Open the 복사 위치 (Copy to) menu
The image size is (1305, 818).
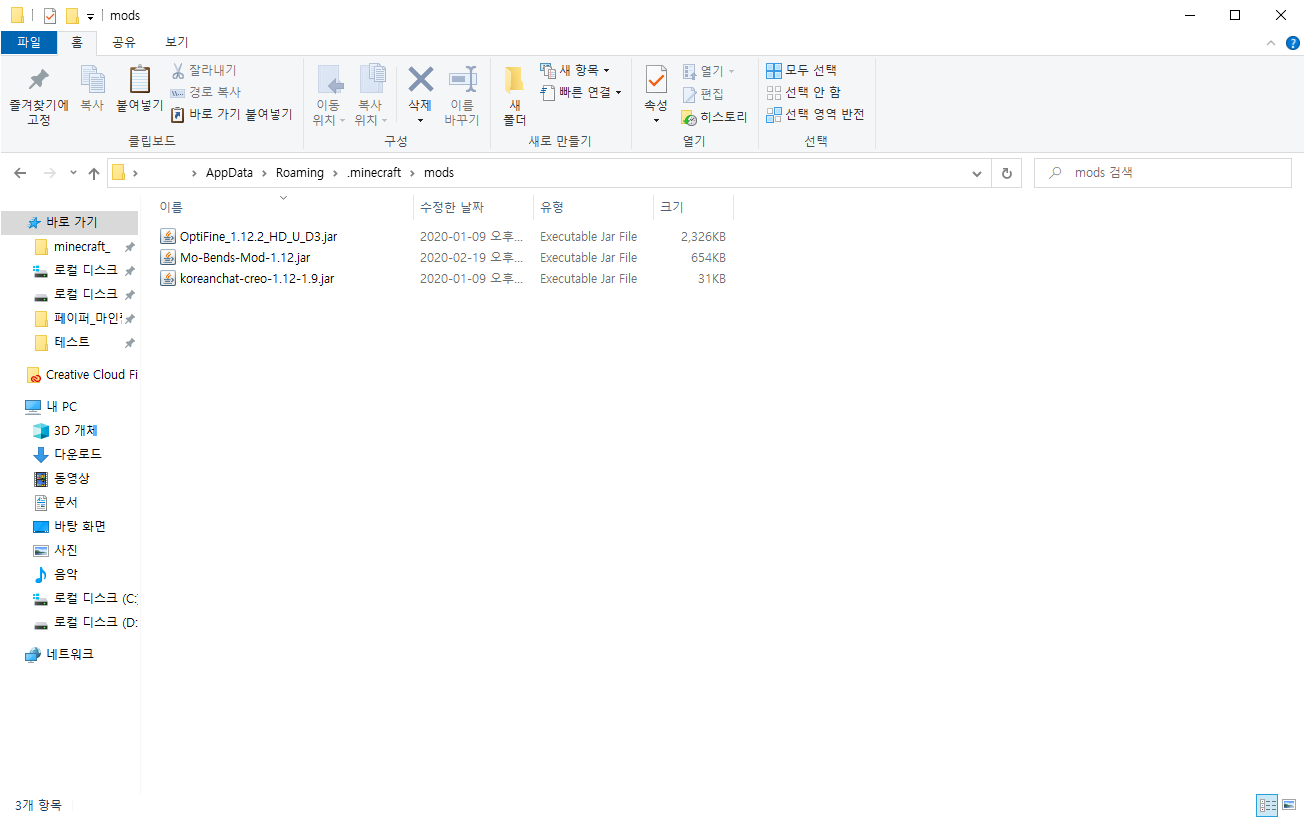click(x=370, y=96)
